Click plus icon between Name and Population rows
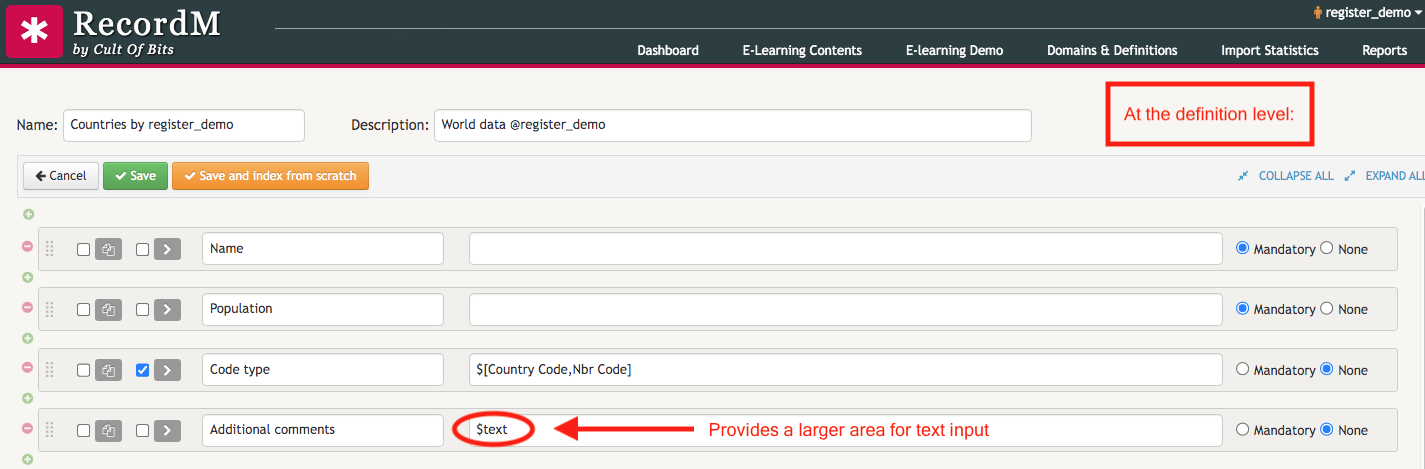 click(28, 277)
